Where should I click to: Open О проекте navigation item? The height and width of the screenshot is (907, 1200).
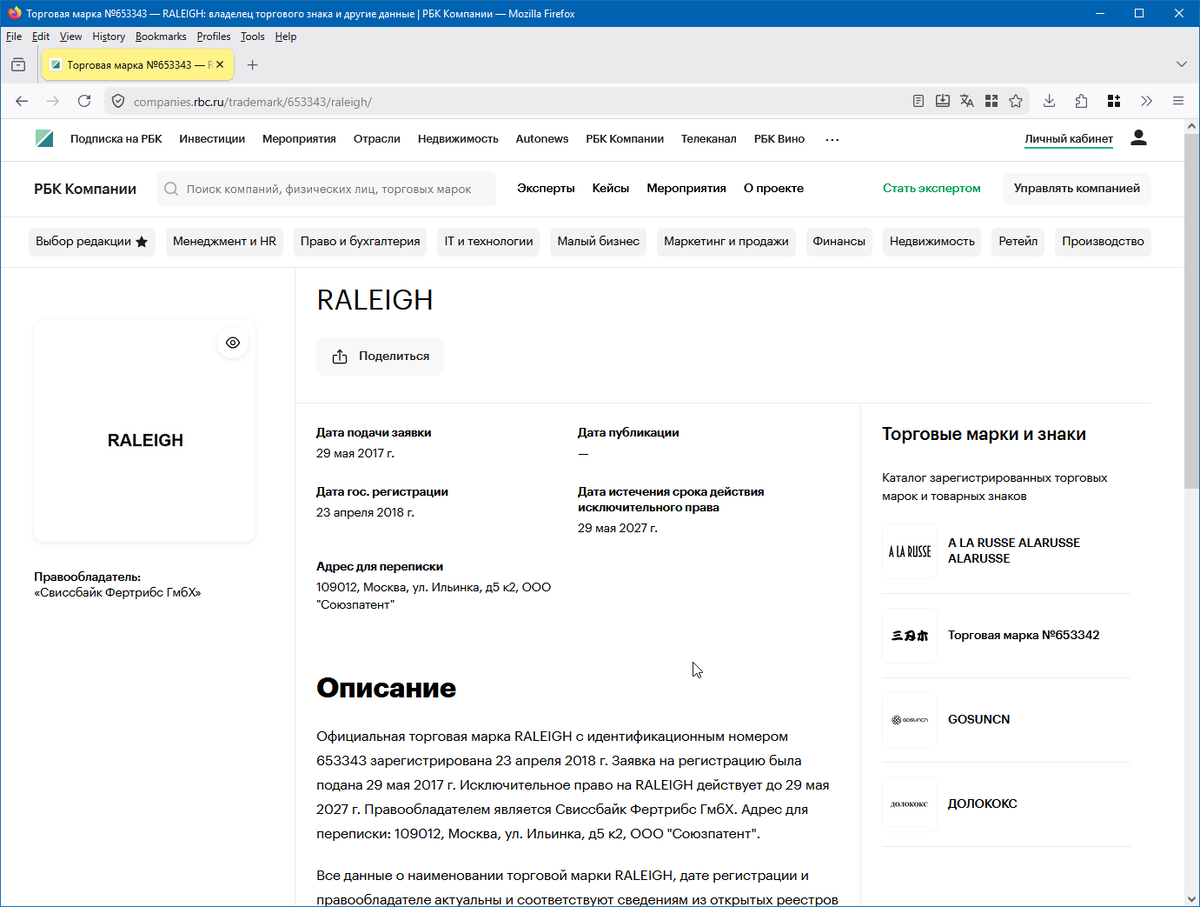pyautogui.click(x=773, y=188)
